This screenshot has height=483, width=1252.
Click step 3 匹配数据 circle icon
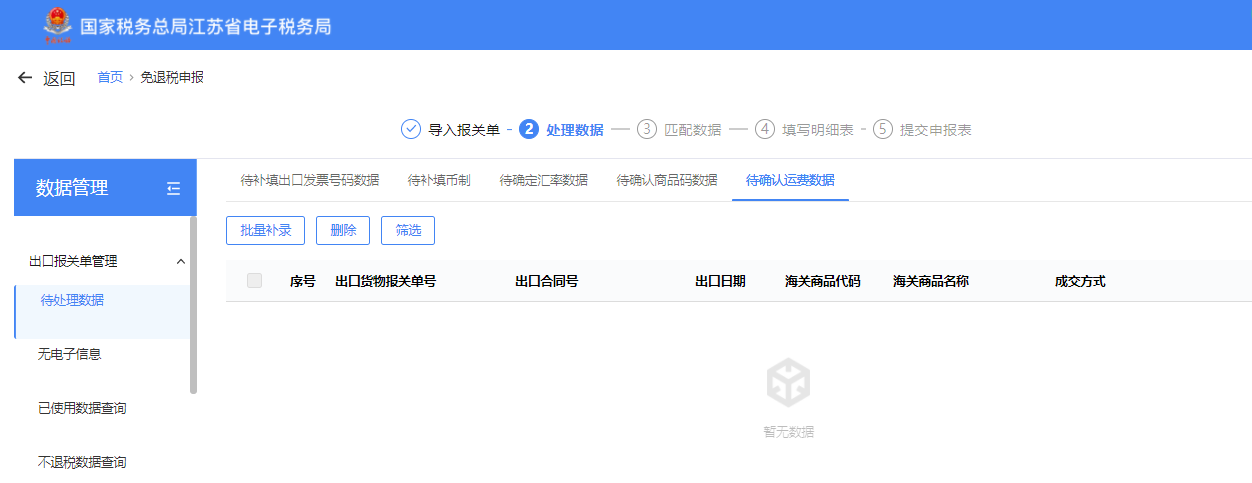tap(647, 129)
